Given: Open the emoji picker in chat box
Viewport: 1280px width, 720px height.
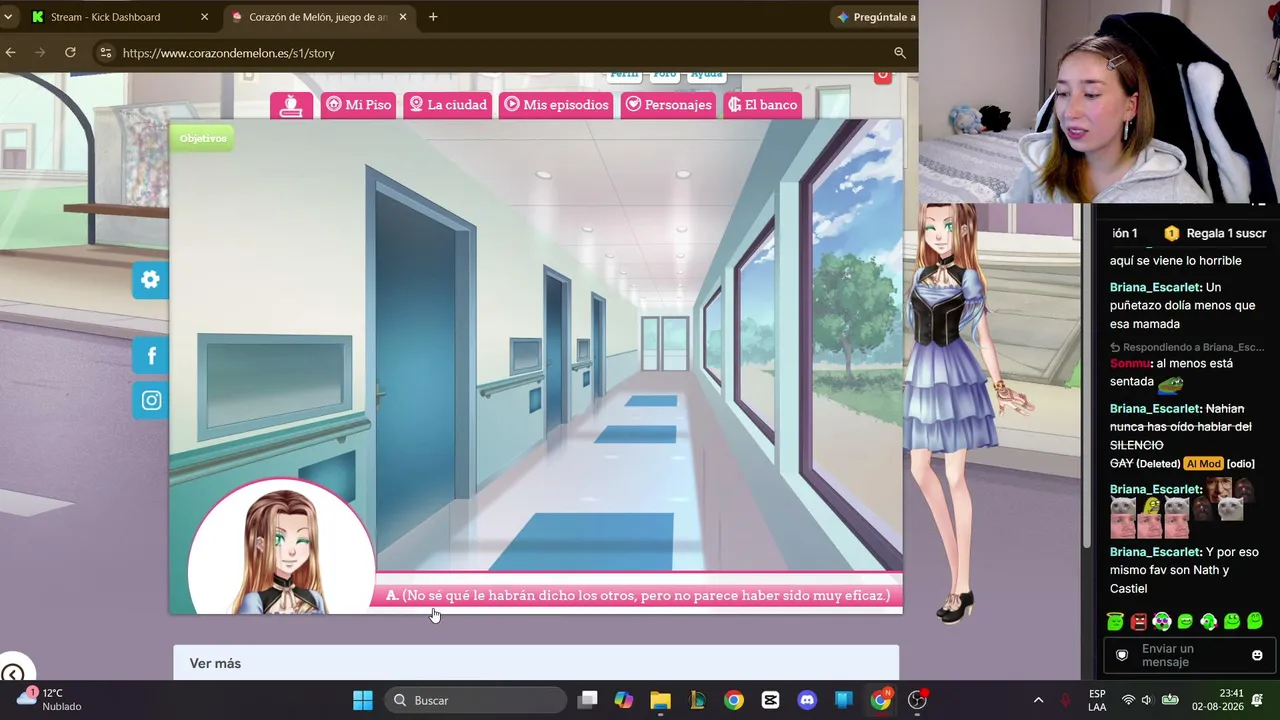Looking at the screenshot, I should [x=1257, y=655].
